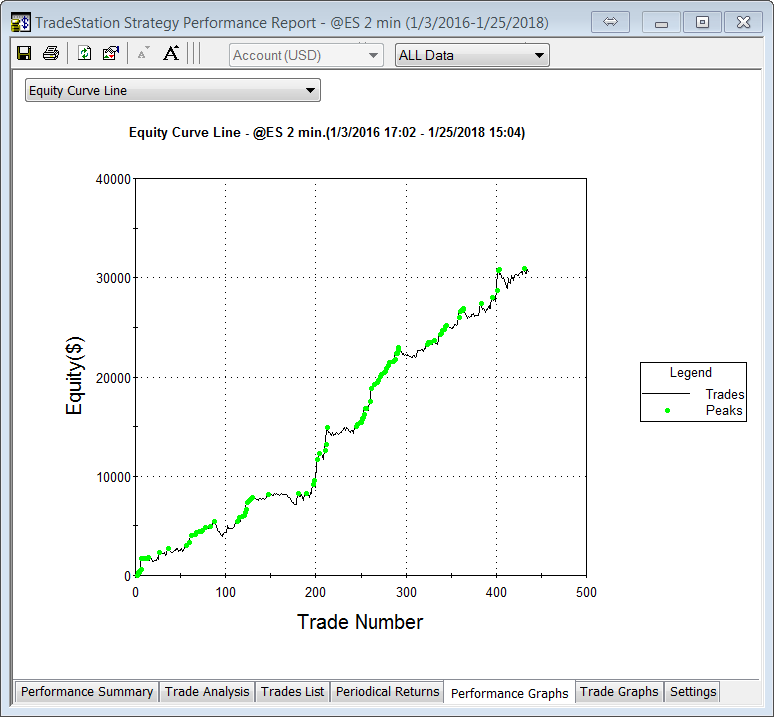Viewport: 774px width, 717px height.
Task: Maximize the performance report window
Action: 703,22
